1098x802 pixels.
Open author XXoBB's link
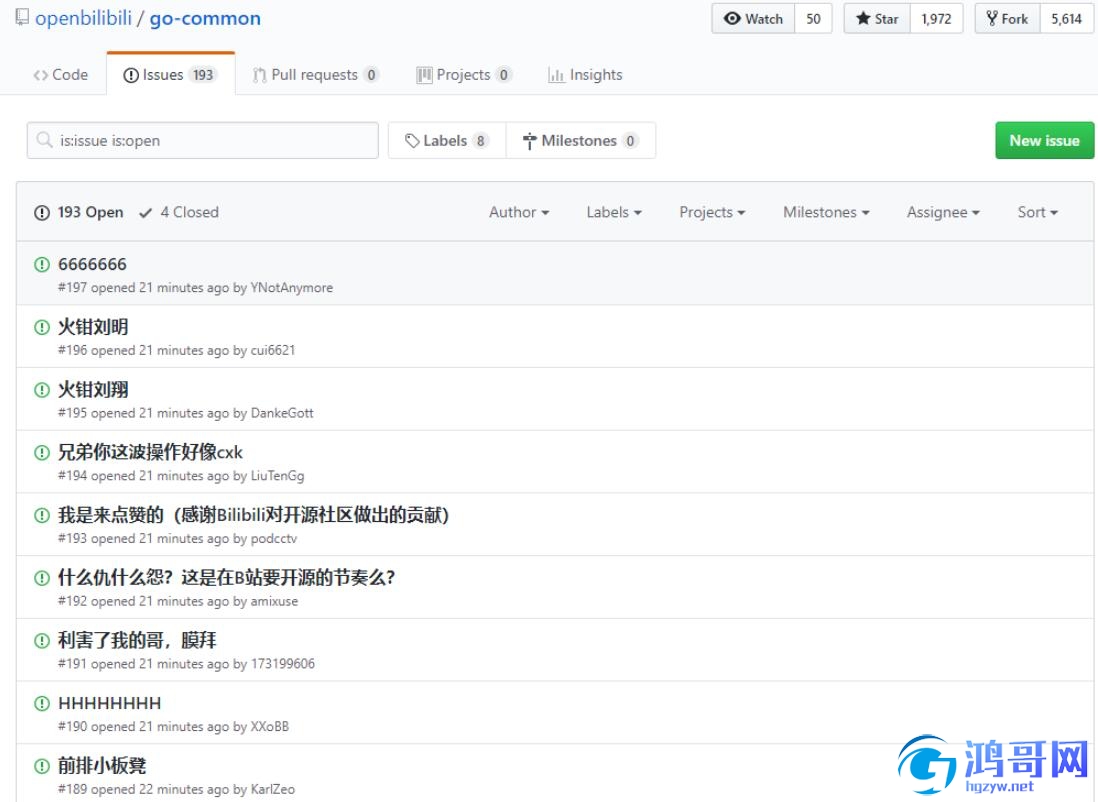pos(270,726)
